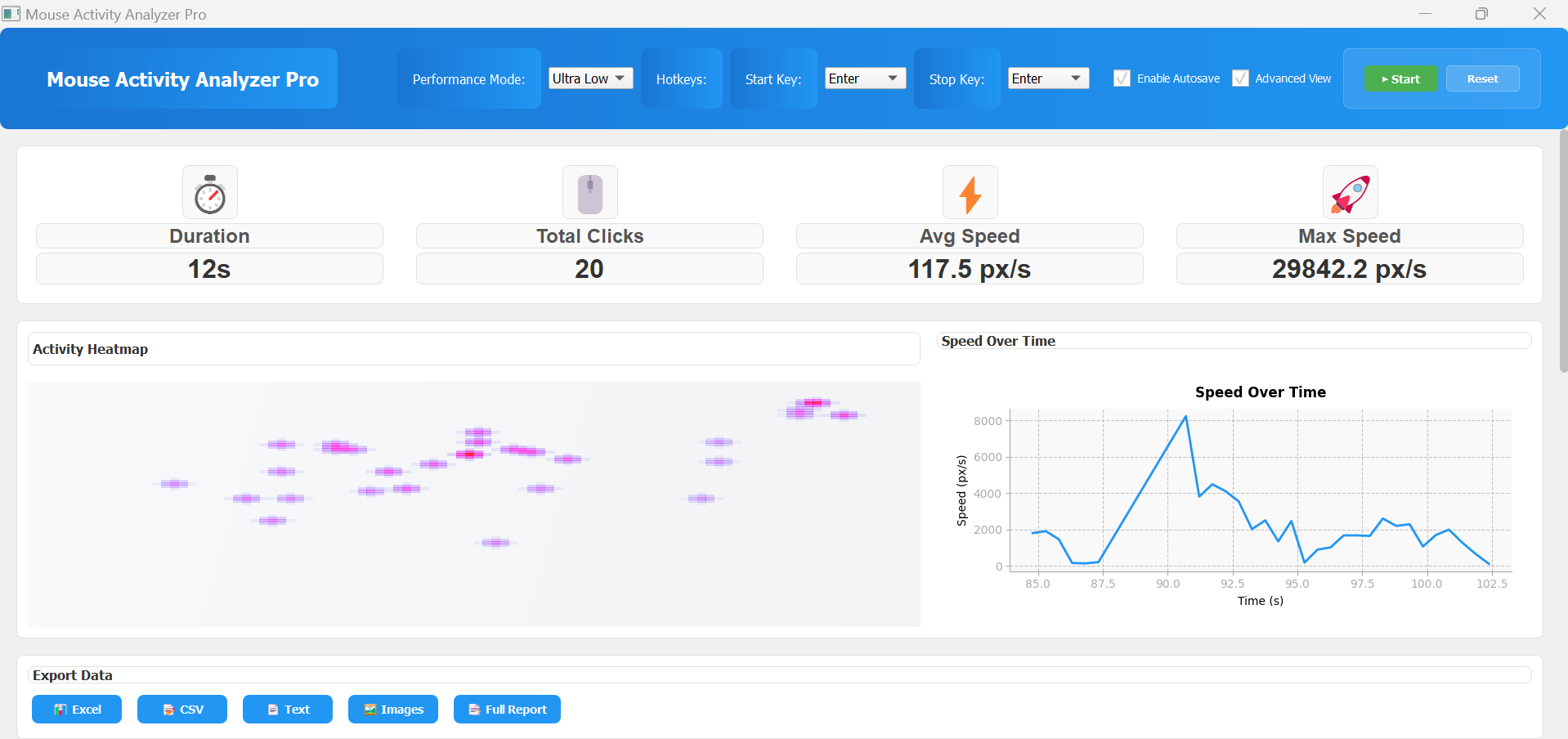Expand the Stop Key selector
The height and width of the screenshot is (739, 1568).
tap(1047, 78)
